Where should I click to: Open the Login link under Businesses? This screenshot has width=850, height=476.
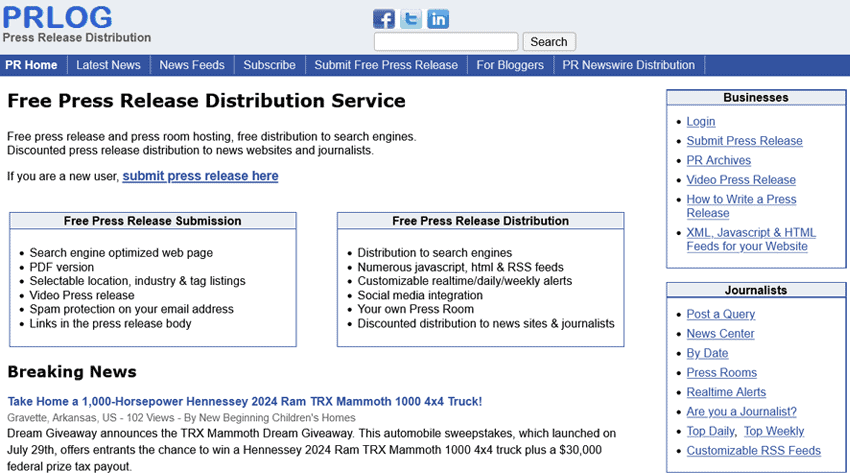point(701,121)
